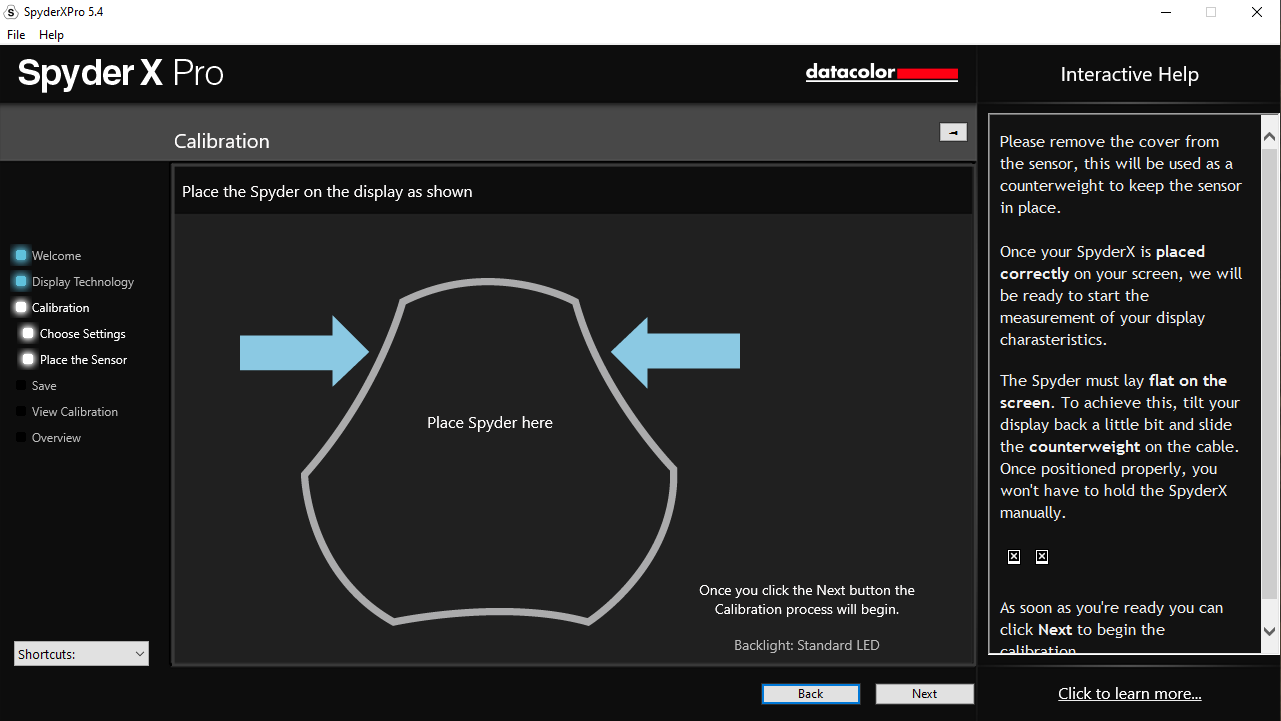The height and width of the screenshot is (721, 1281).
Task: Click the Place the Sensor indicator light
Action: point(28,360)
